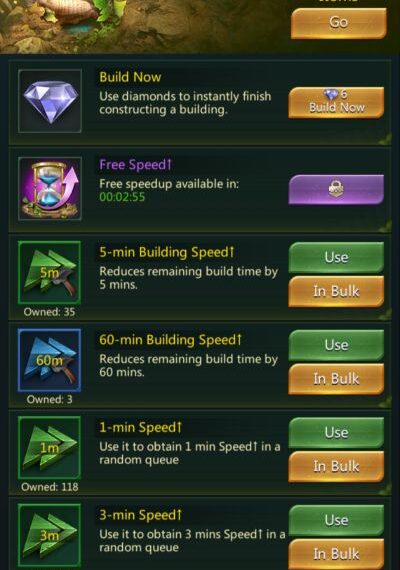Select the 1m Speedup arrow icon
The width and height of the screenshot is (400, 570).
click(49, 447)
